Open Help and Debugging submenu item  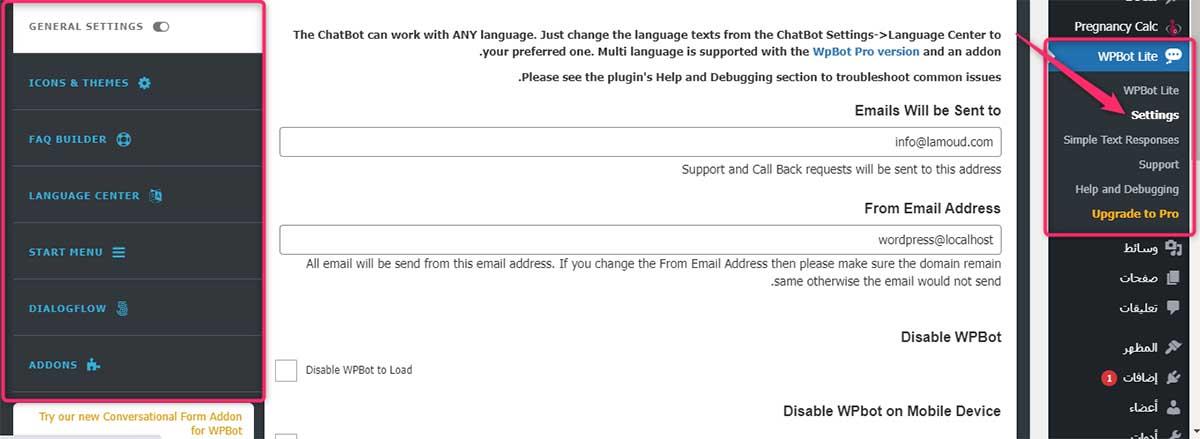(1126, 189)
